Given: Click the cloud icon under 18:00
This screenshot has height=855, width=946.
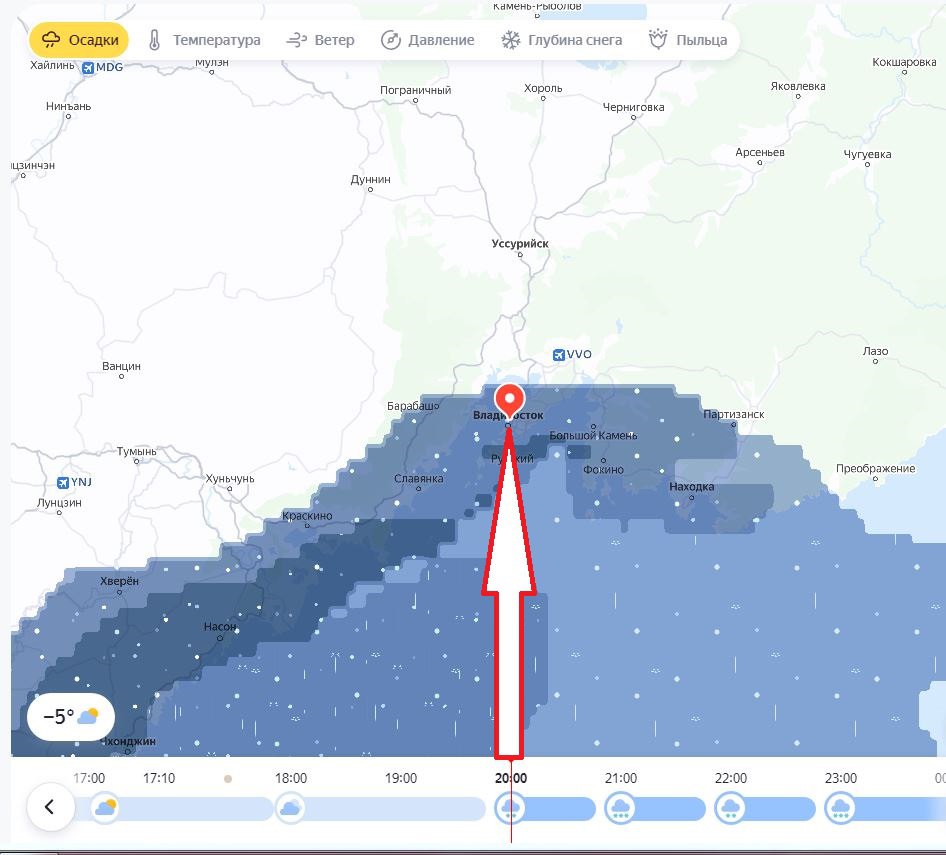Looking at the screenshot, I should tap(290, 808).
